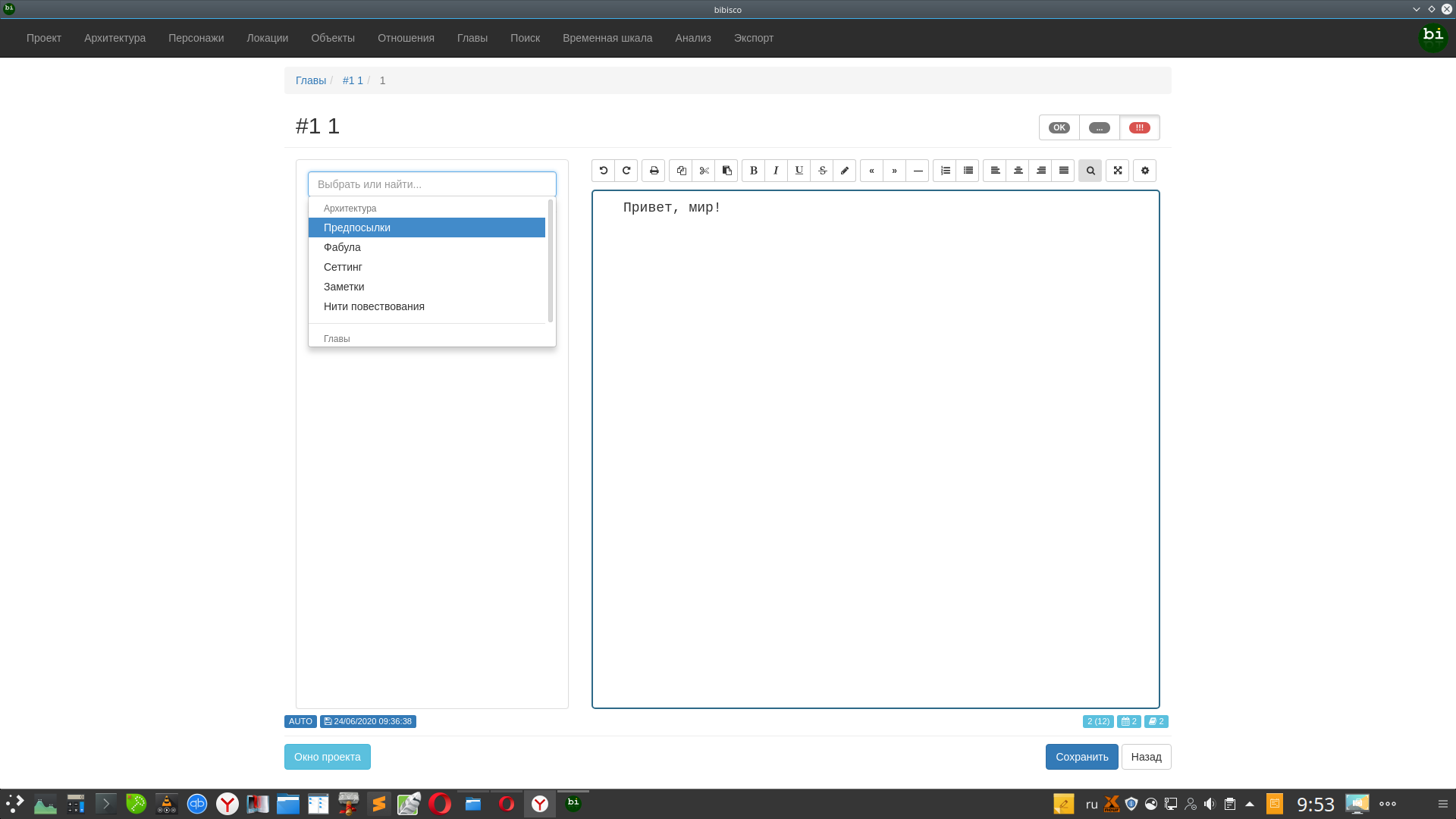Click the dropdown list scrollbar
The width and height of the screenshot is (1456, 819).
[x=550, y=260]
